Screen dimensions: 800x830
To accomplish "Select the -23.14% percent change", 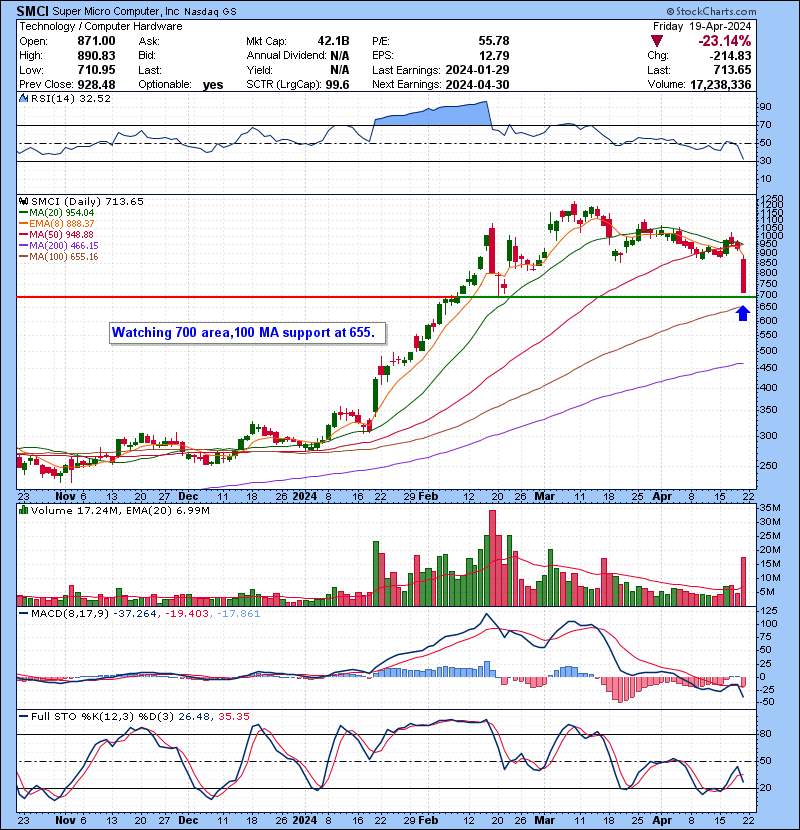I will click(724, 41).
